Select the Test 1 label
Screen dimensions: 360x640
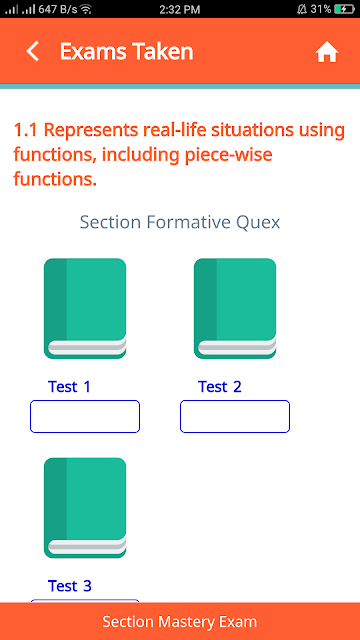(69, 387)
